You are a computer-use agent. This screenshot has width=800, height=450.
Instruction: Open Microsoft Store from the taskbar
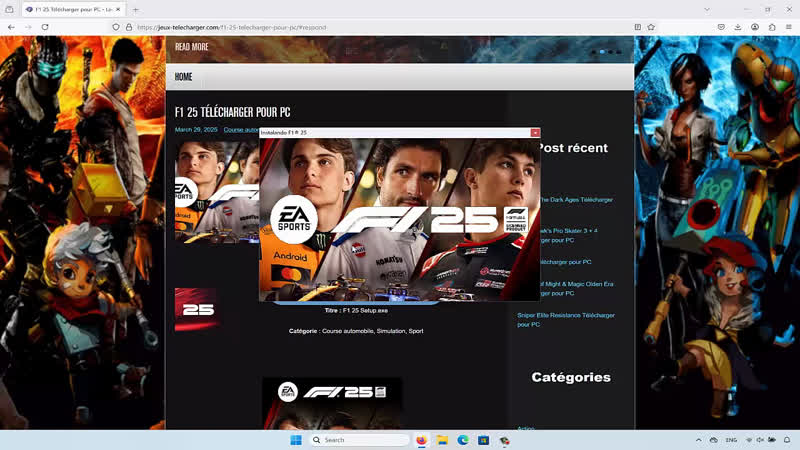click(x=484, y=440)
